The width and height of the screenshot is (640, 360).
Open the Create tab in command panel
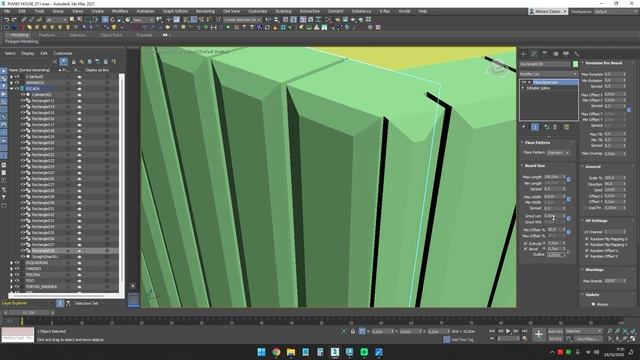pos(524,53)
